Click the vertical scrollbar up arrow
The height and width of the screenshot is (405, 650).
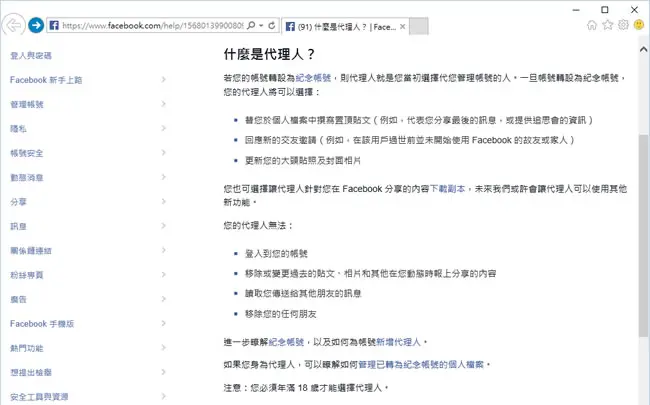coord(643,49)
